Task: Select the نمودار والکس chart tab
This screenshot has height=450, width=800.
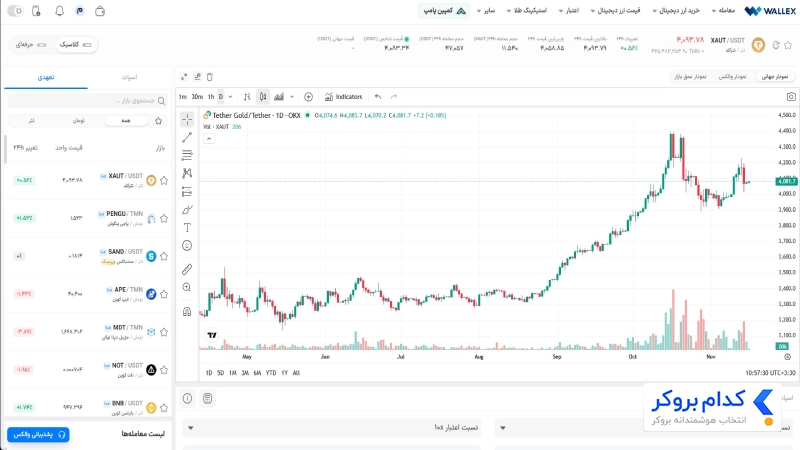Action: point(733,77)
